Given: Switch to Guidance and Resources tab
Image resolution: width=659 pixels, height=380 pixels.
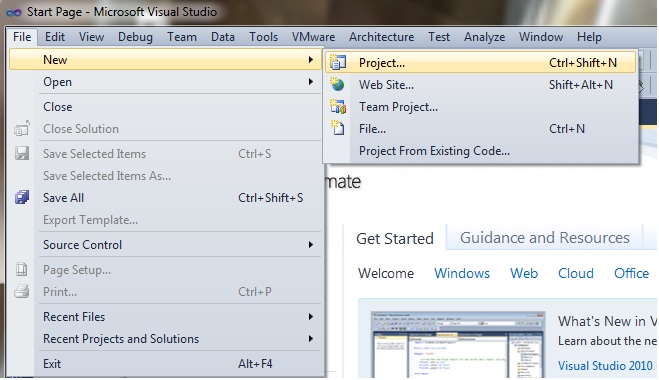Looking at the screenshot, I should [545, 238].
